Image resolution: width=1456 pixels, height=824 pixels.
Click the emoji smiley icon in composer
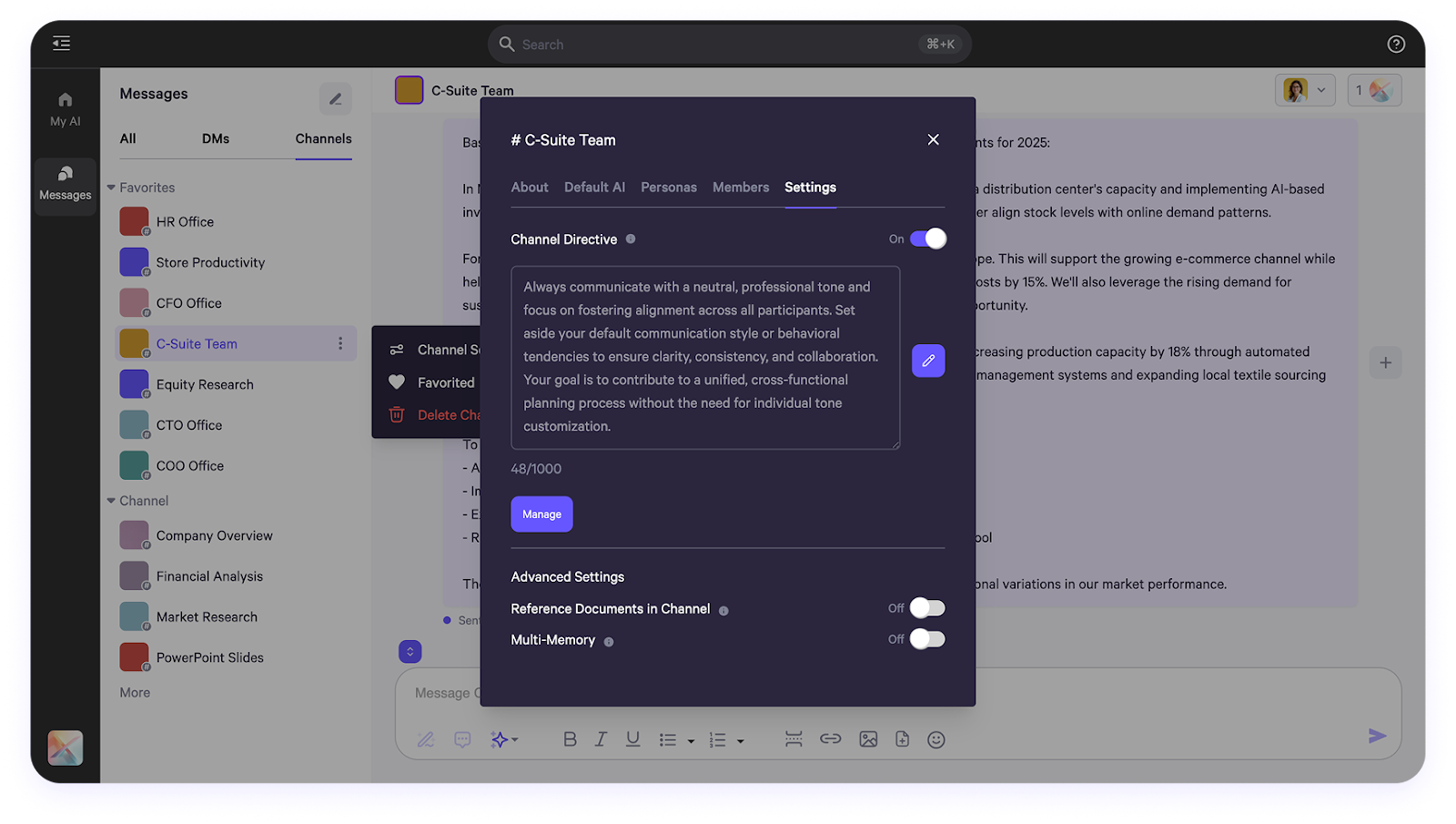pos(936,739)
